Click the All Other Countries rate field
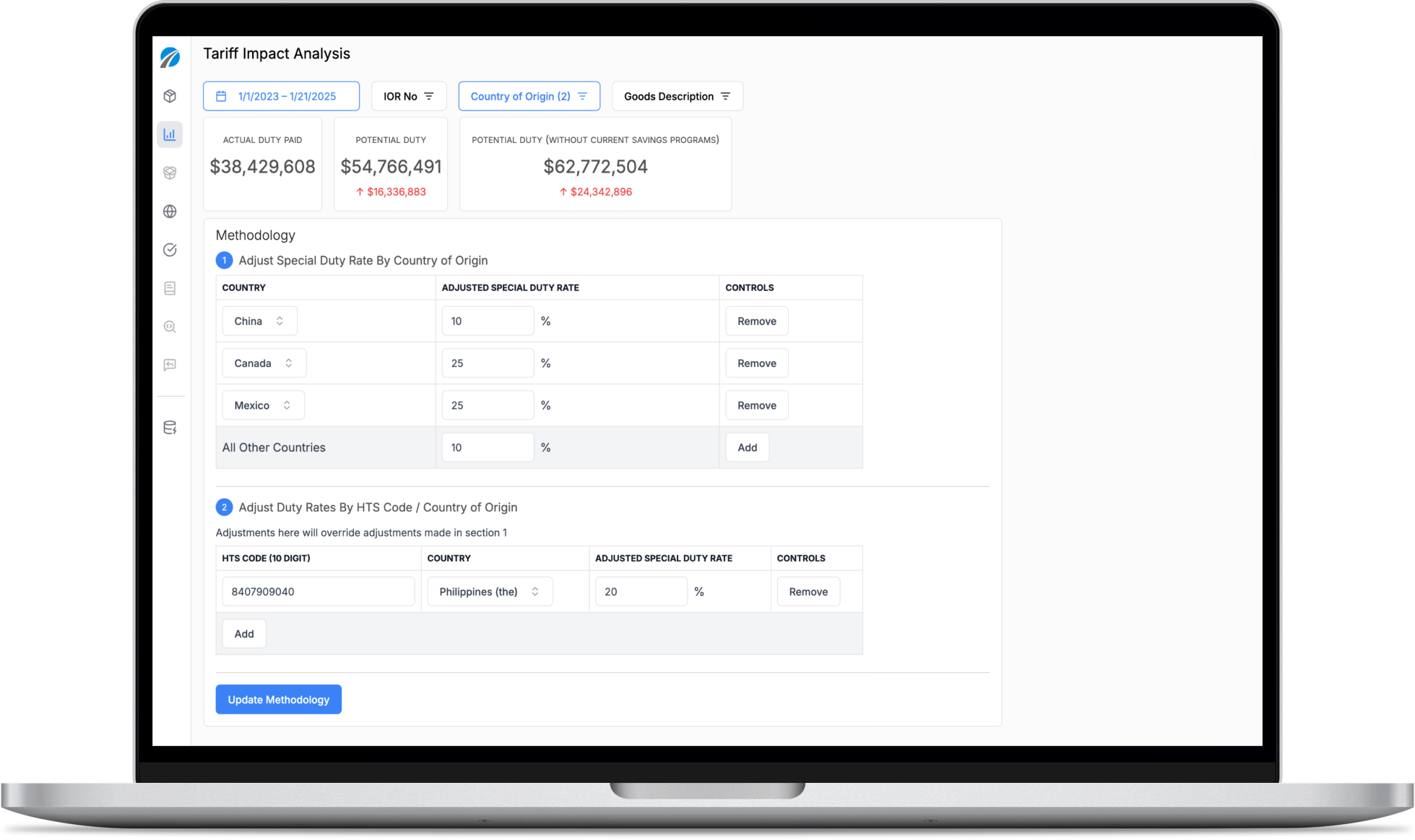Screen dimensions: 1415x840 (488, 448)
